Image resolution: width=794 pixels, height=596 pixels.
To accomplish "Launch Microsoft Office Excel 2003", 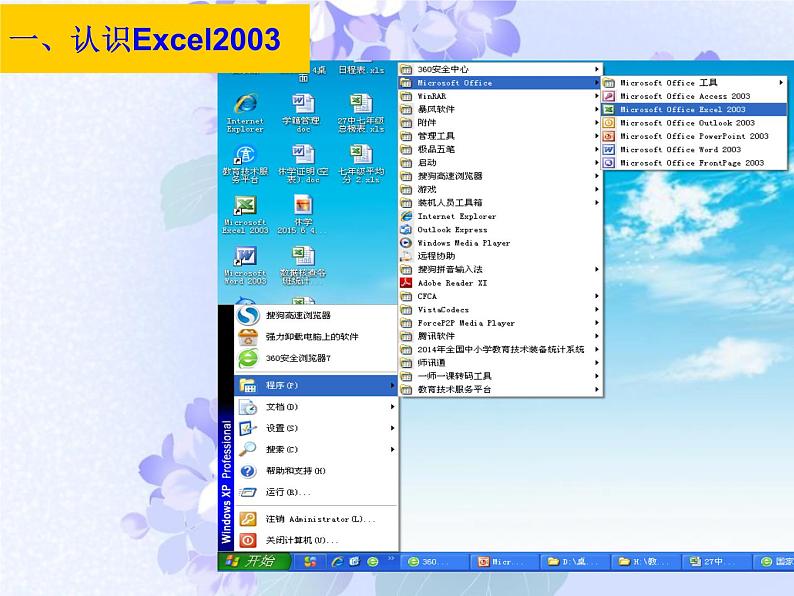I will tap(694, 109).
